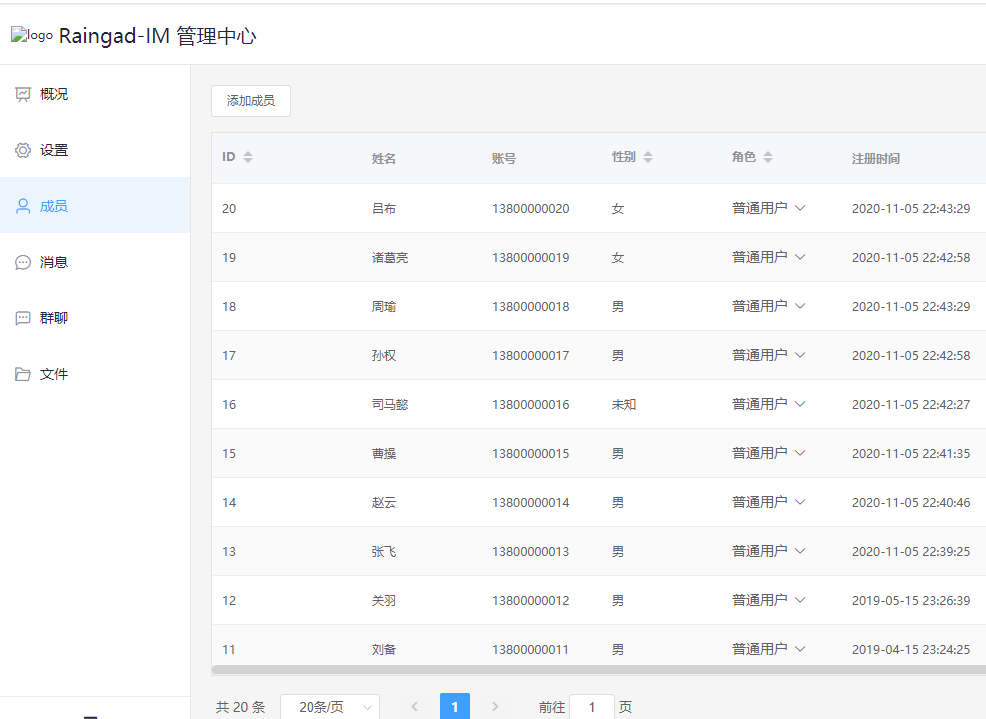The height and width of the screenshot is (719, 986).
Task: Open role dropdown for 关羽
Action: click(768, 601)
